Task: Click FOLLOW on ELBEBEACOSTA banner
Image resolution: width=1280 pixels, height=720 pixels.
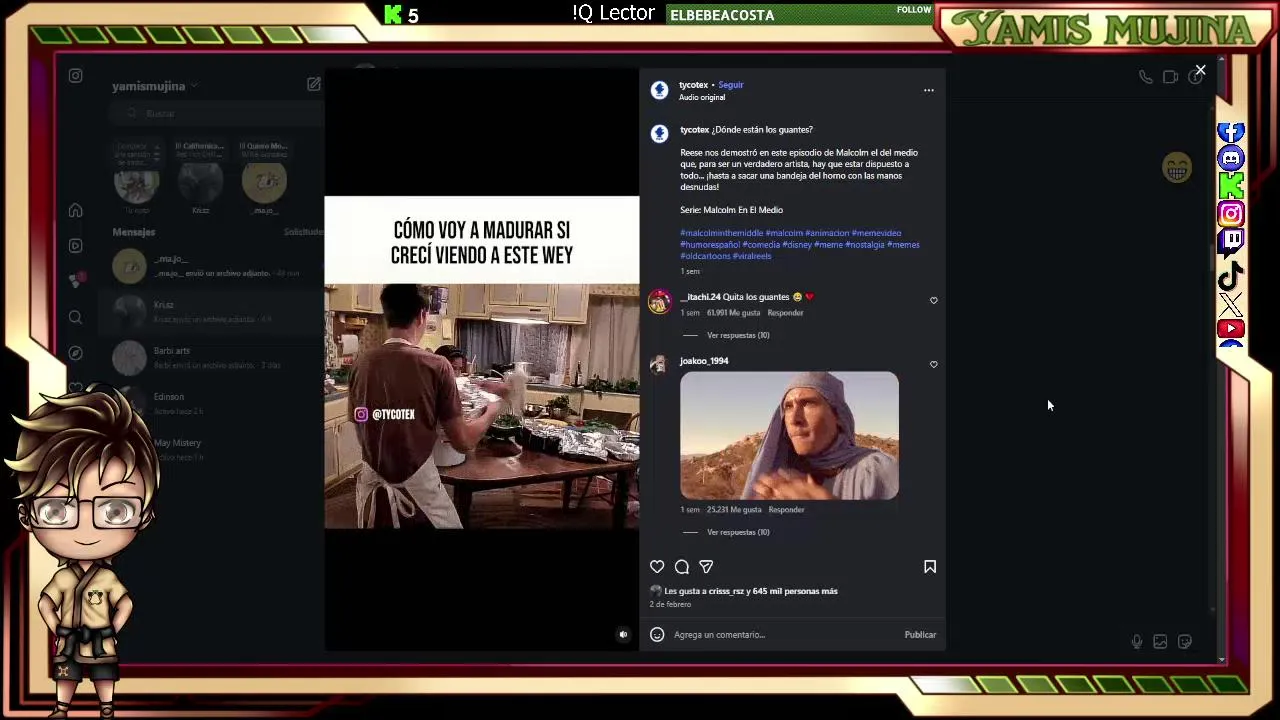Action: pyautogui.click(x=914, y=10)
